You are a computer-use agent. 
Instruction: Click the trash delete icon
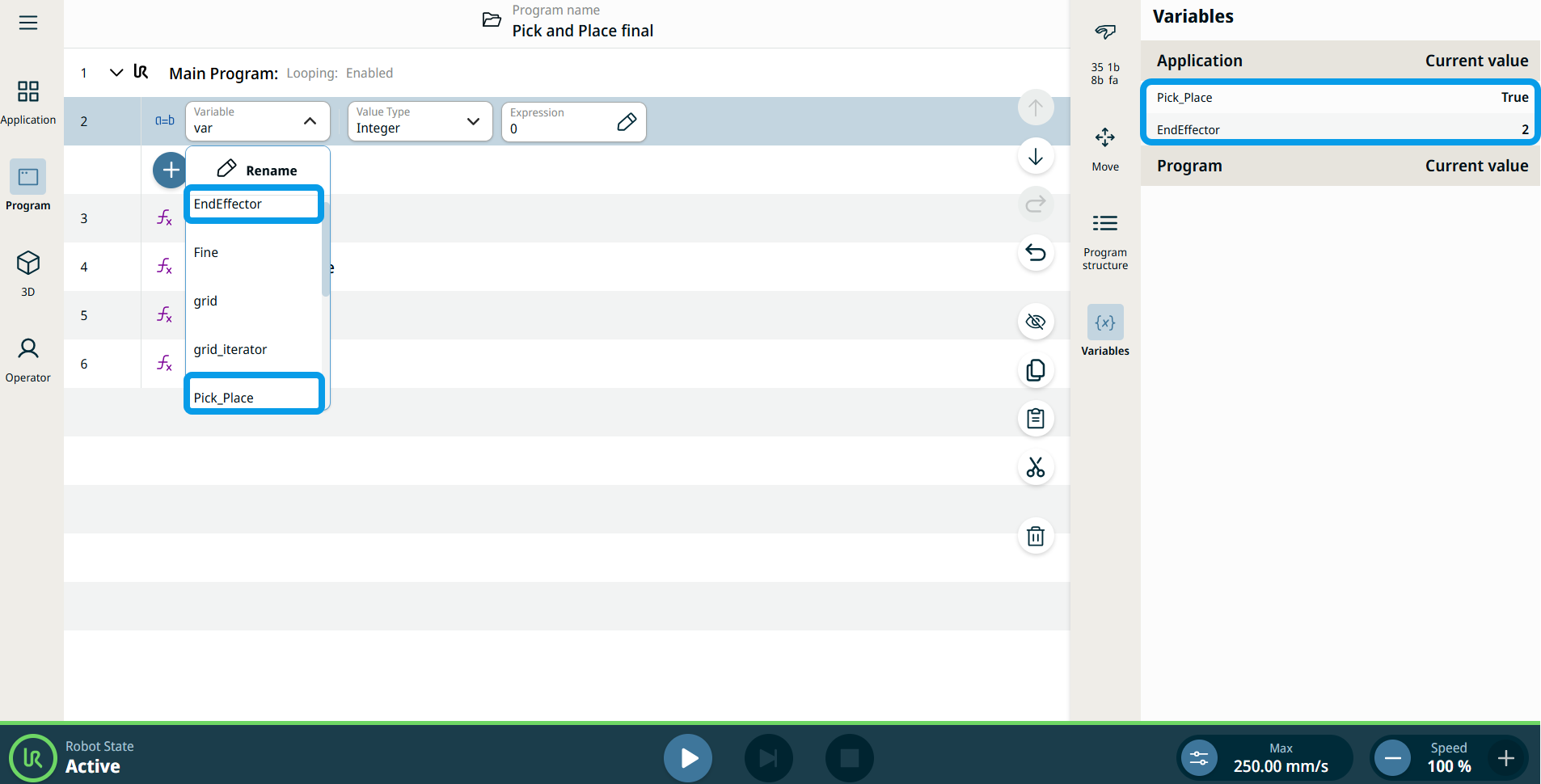click(x=1035, y=536)
